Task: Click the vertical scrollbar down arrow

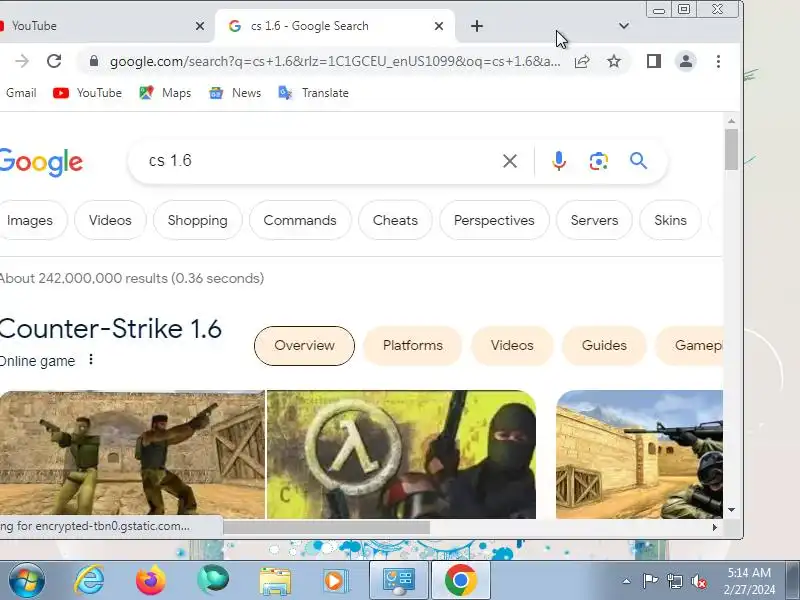Action: (732, 510)
